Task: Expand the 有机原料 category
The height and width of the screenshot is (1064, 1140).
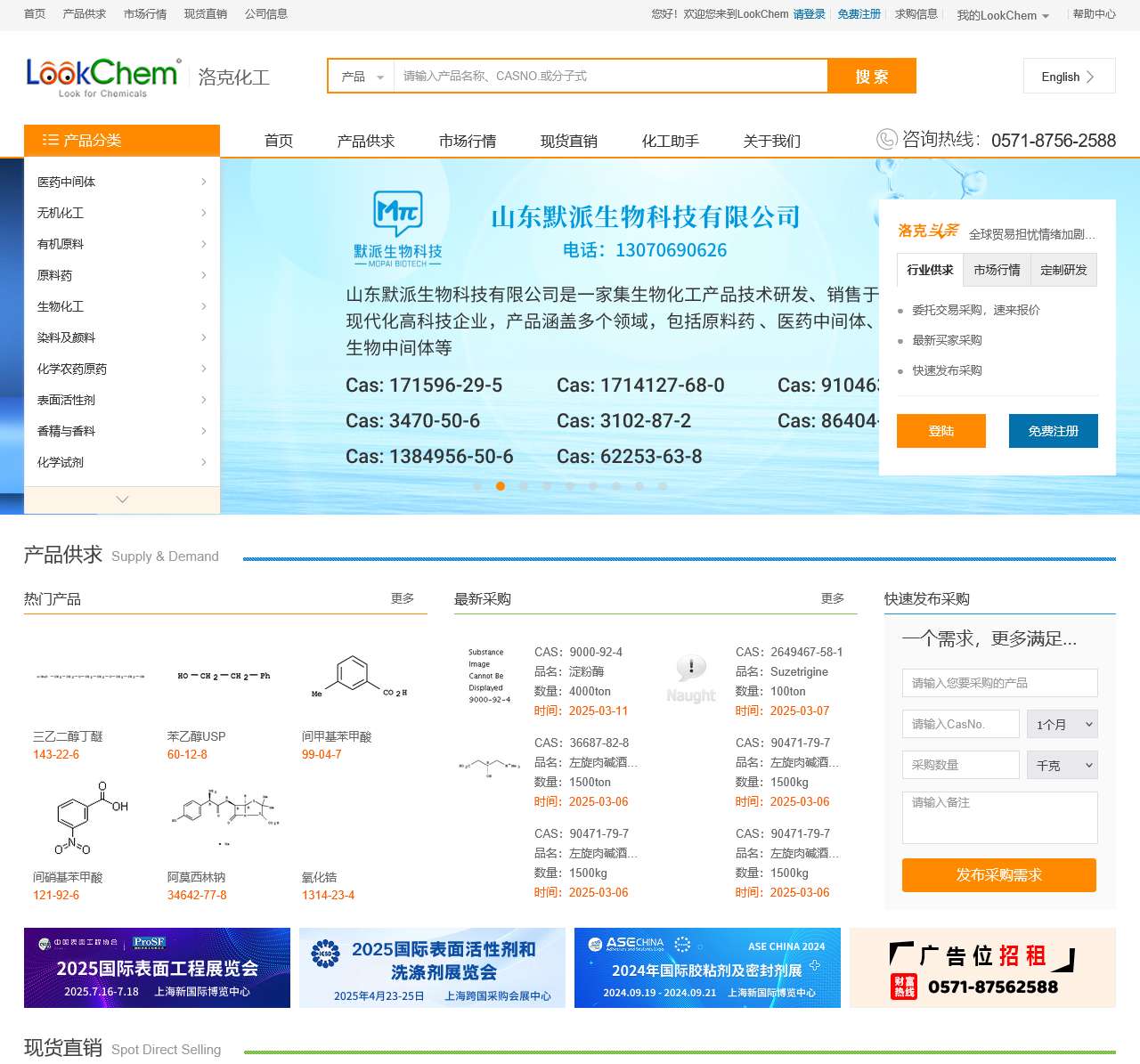Action: (122, 244)
